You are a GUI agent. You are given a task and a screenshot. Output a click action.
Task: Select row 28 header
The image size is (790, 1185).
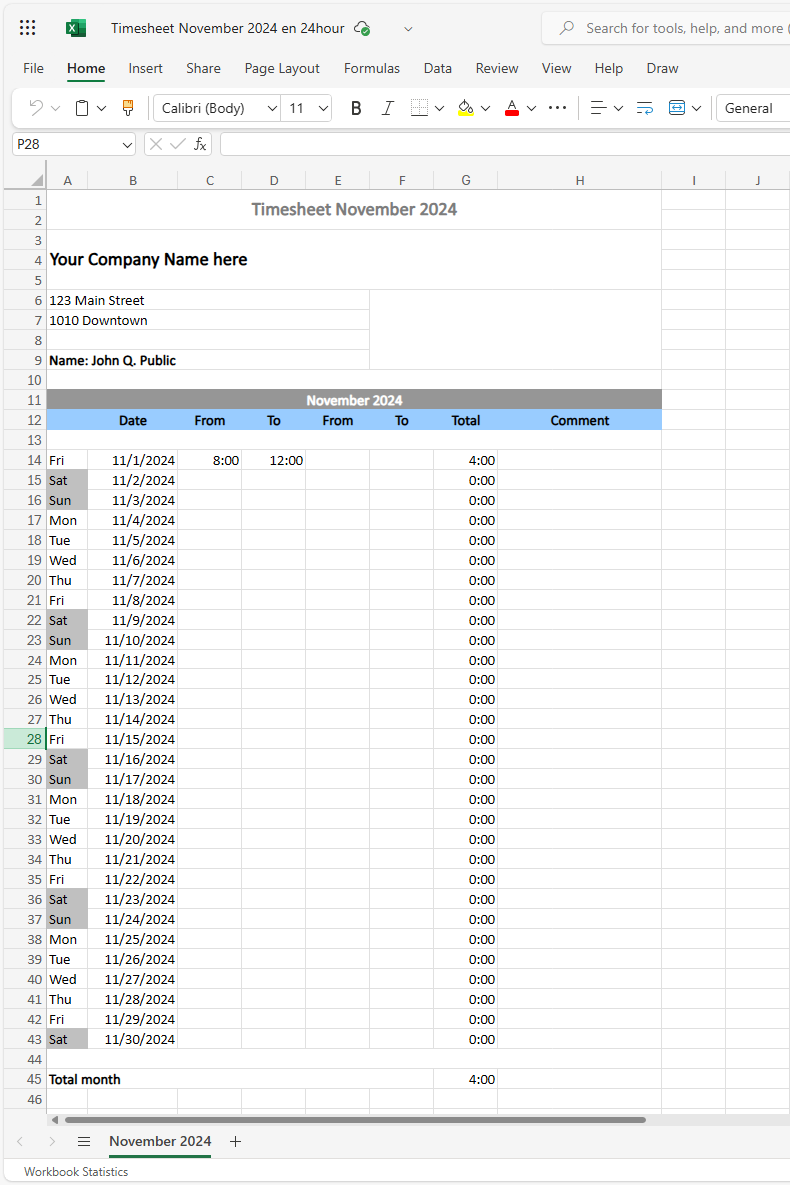(x=25, y=739)
